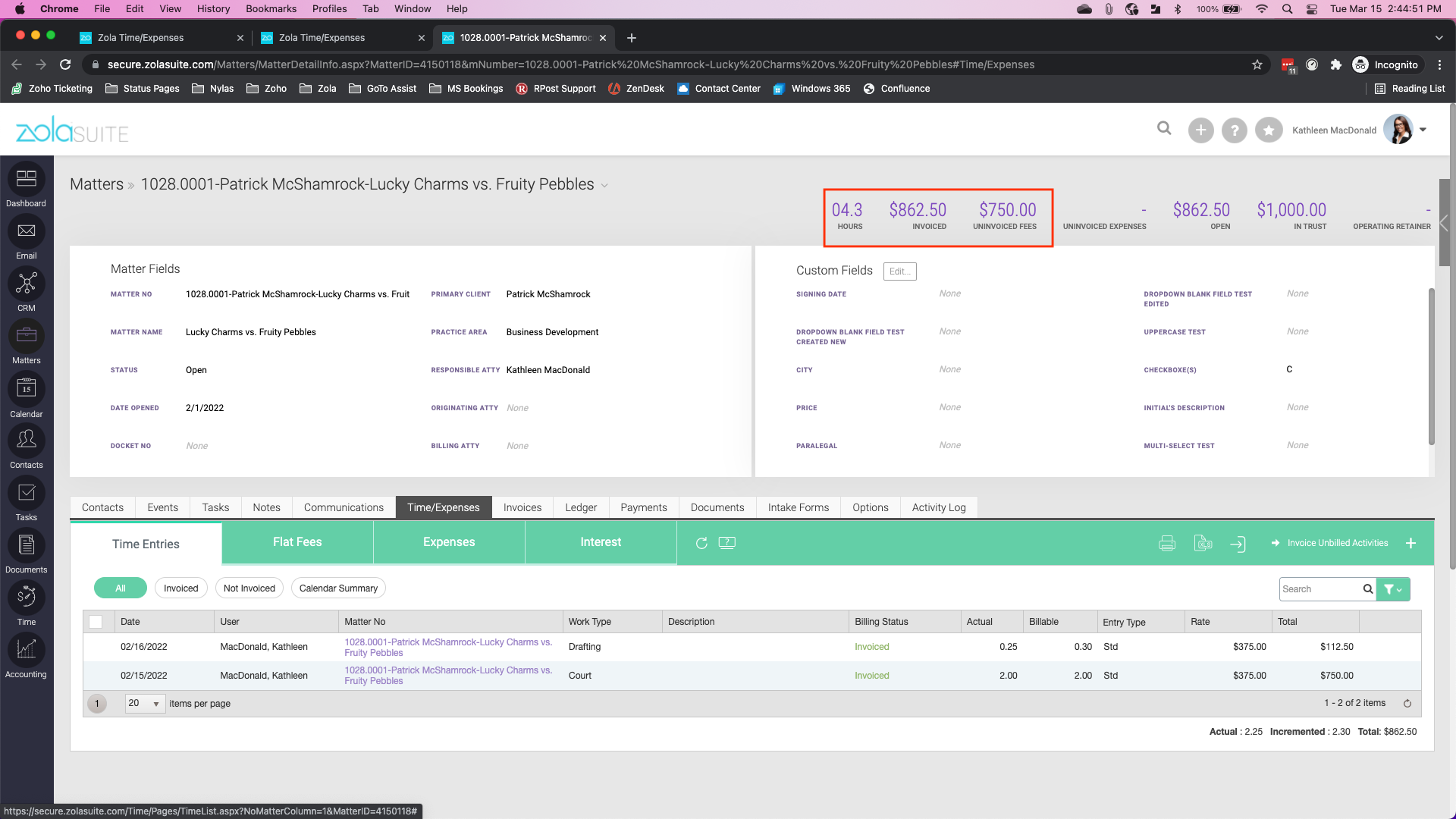Click the favorites star circle icon
The image size is (1456, 819).
click(x=1269, y=130)
